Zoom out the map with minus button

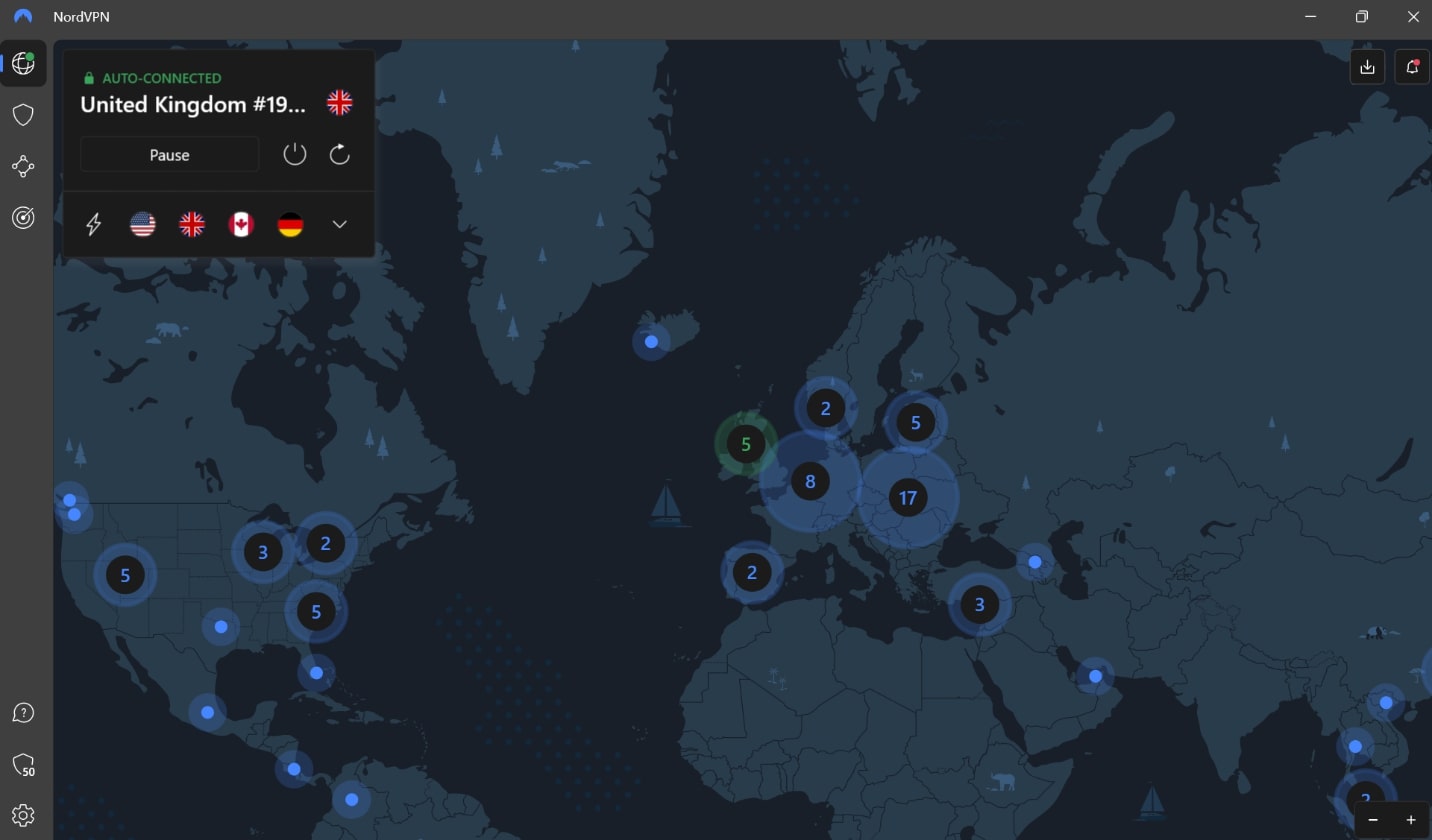[1373, 820]
